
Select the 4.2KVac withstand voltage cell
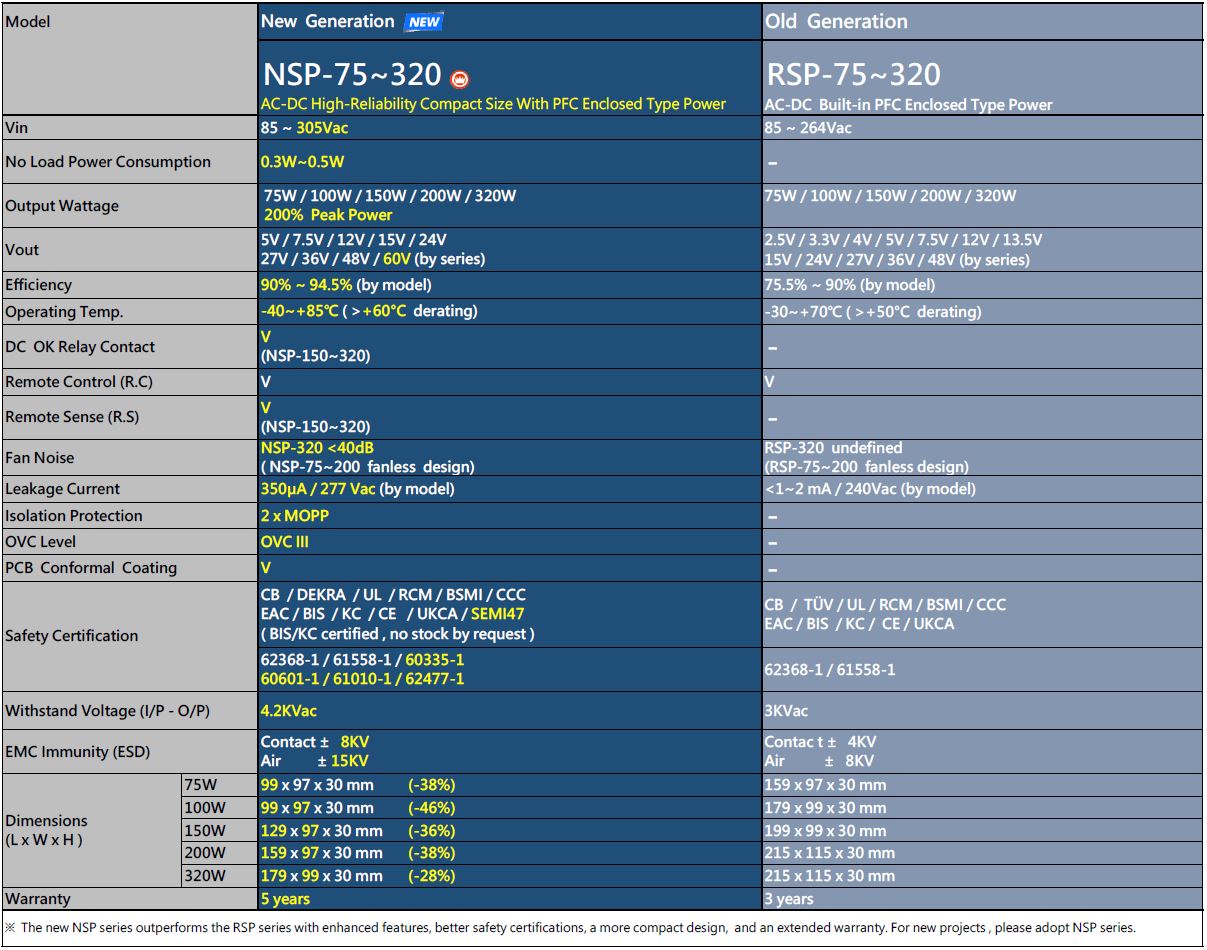[289, 711]
